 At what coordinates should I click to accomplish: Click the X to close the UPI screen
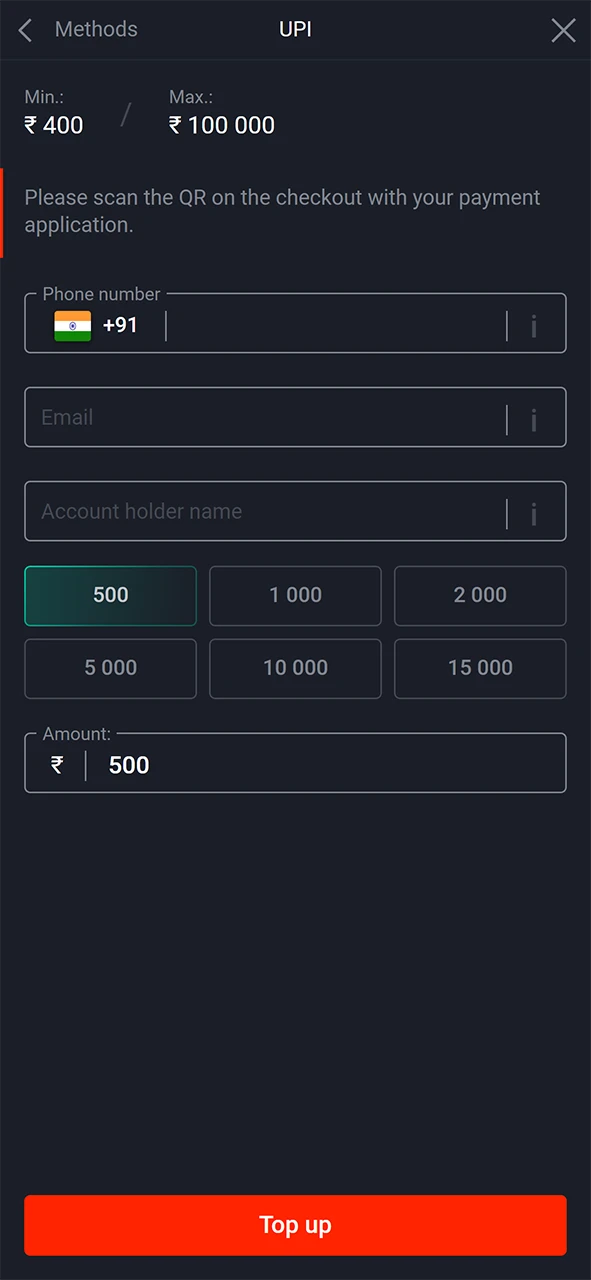click(563, 30)
